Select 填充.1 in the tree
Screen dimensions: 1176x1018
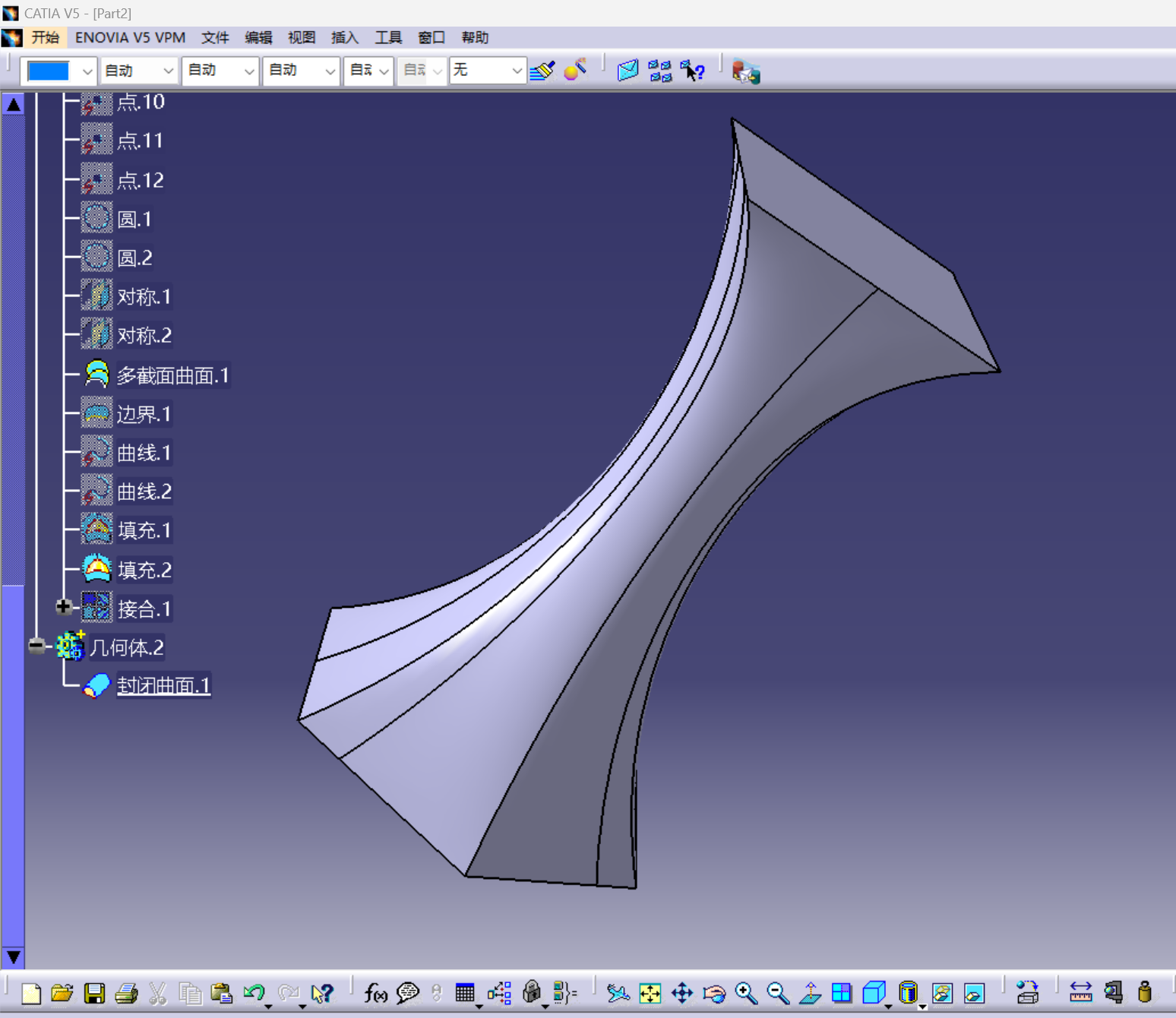[x=144, y=530]
